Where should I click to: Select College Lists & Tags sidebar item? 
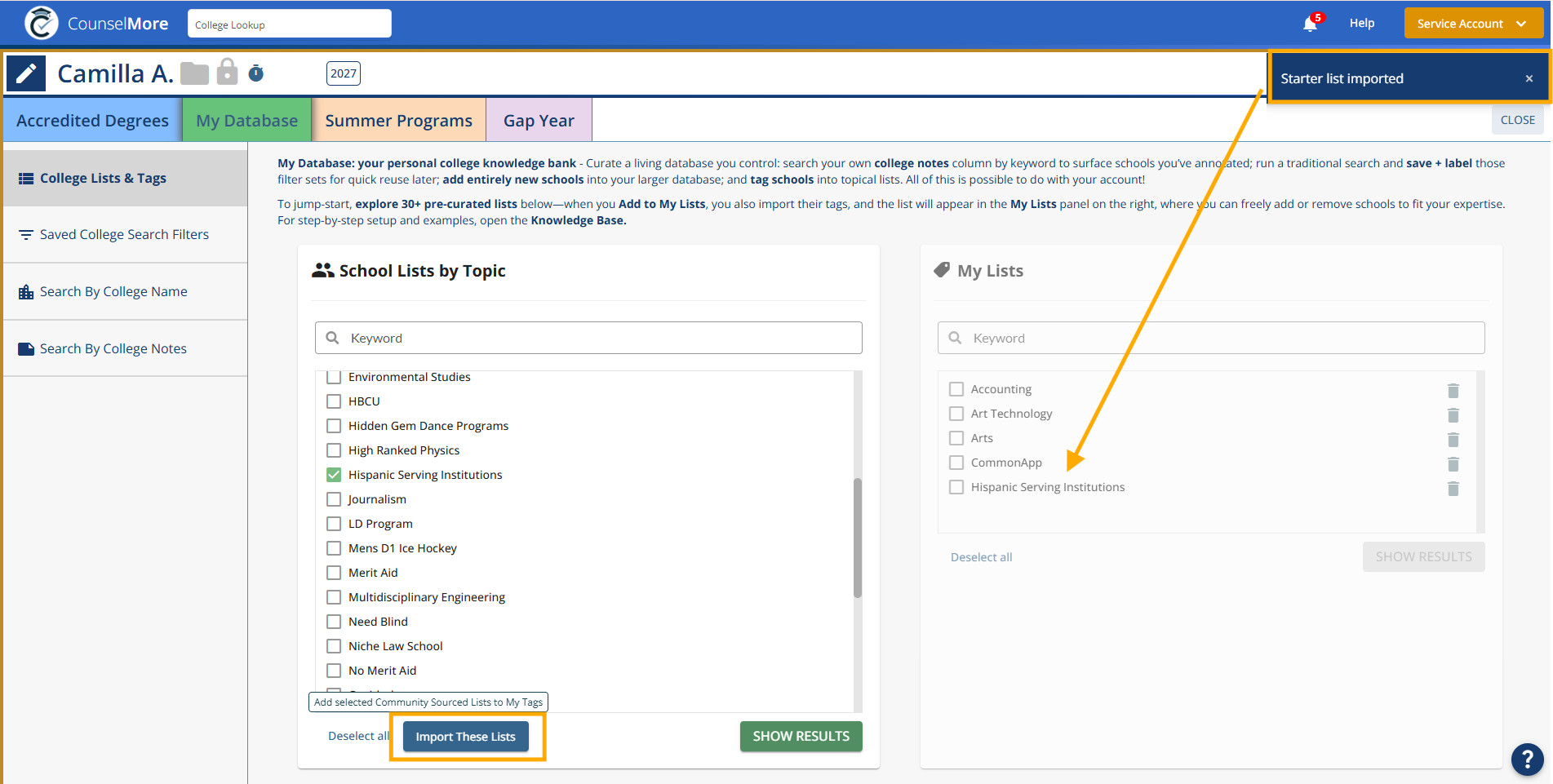(x=126, y=178)
